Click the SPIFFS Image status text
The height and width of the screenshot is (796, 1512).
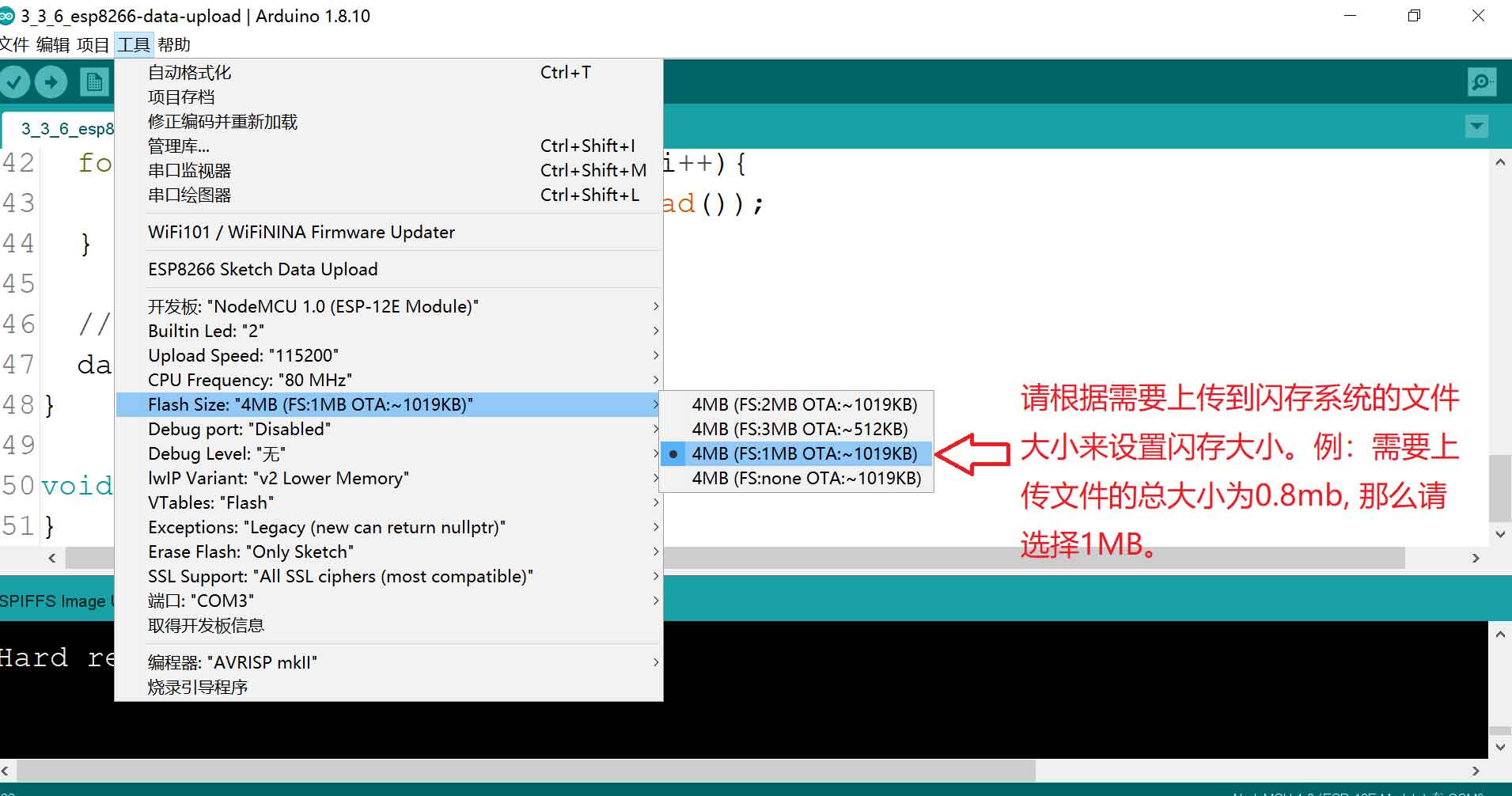tap(57, 601)
